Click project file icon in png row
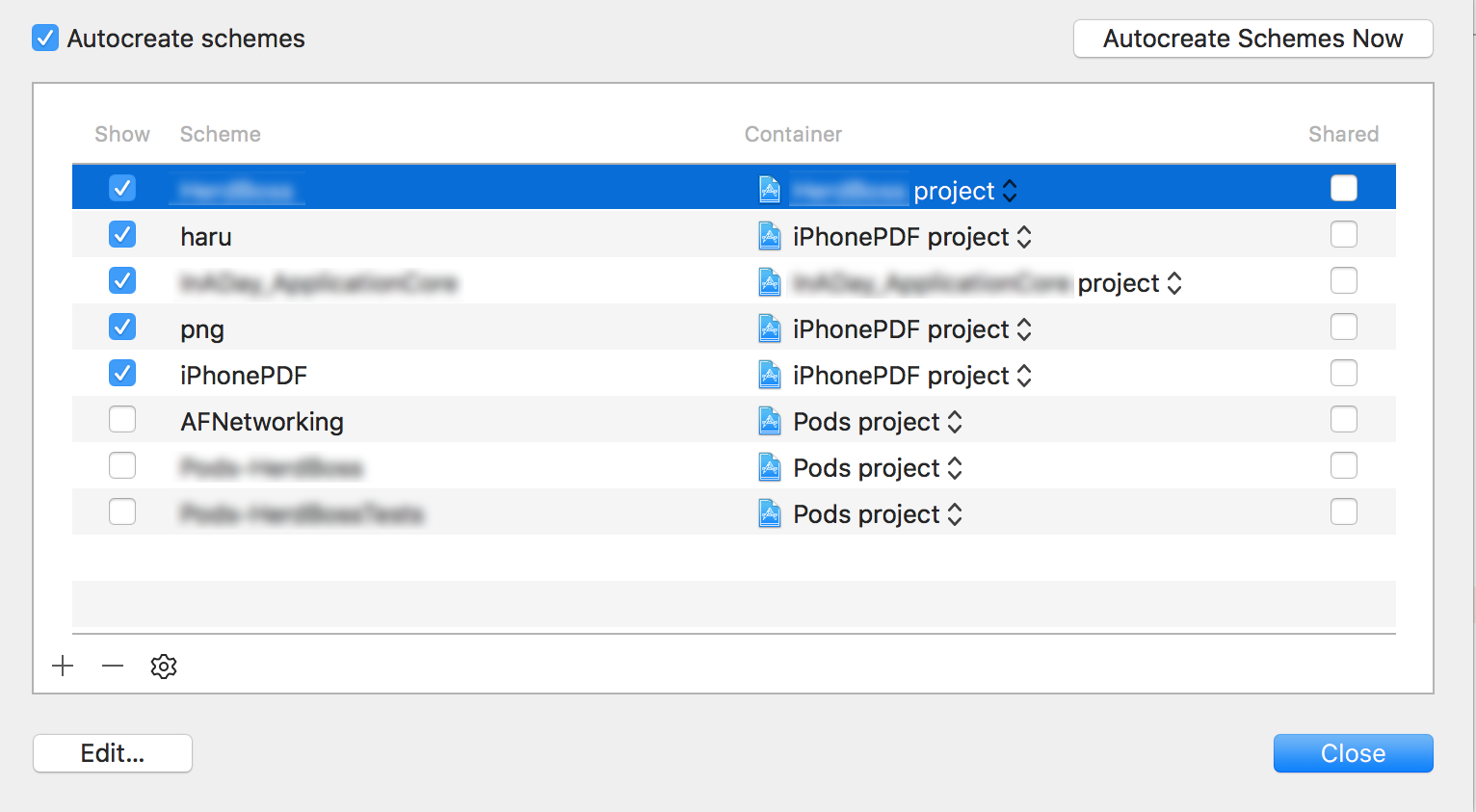Viewport: 1476px width, 812px height. [x=770, y=328]
